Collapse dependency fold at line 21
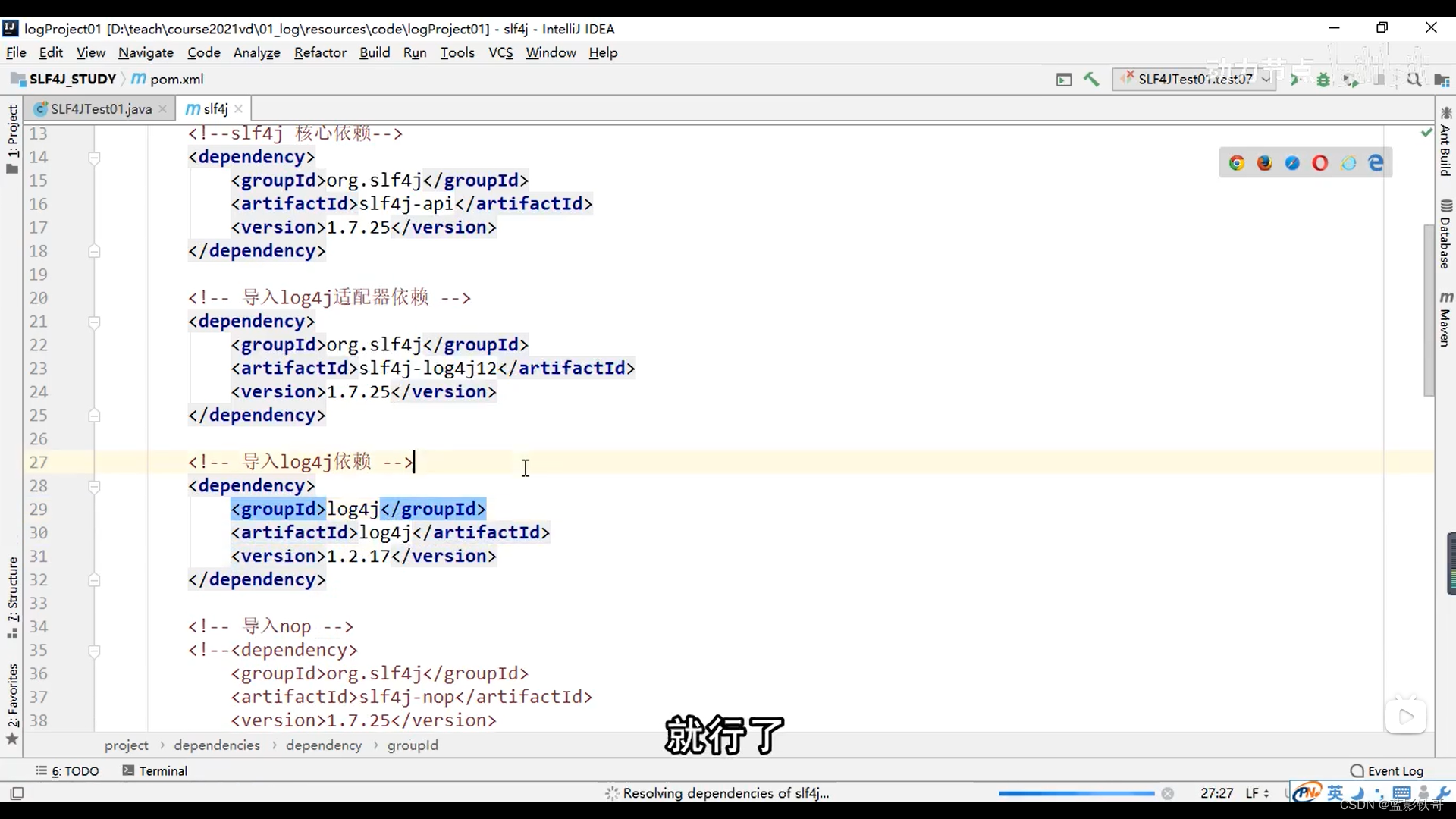Viewport: 1456px width, 819px height. 94,322
